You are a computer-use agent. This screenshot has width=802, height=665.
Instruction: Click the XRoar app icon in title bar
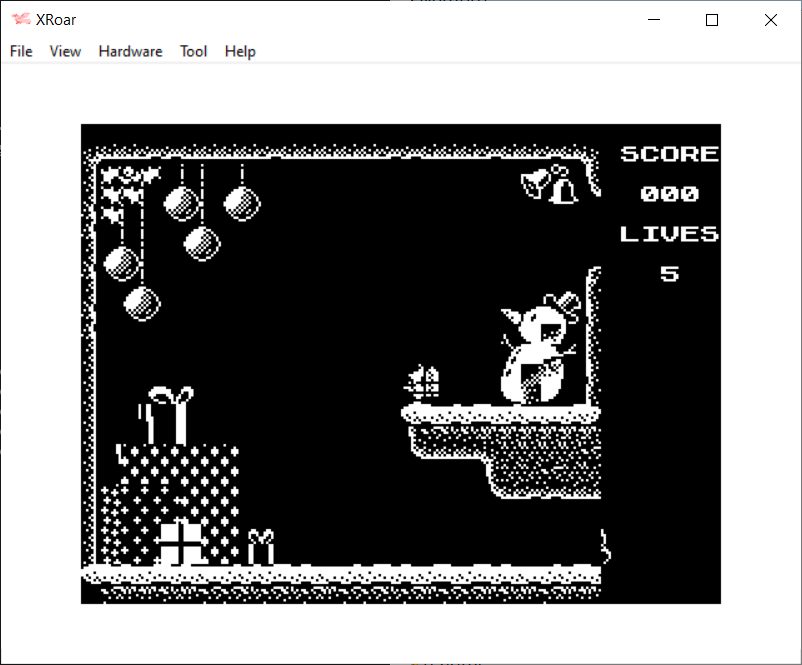tap(20, 20)
